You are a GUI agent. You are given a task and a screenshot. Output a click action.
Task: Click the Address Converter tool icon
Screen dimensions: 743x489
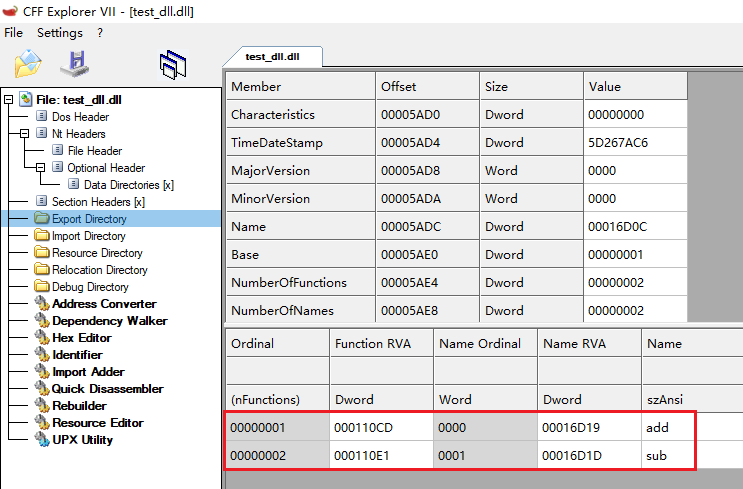pos(42,304)
